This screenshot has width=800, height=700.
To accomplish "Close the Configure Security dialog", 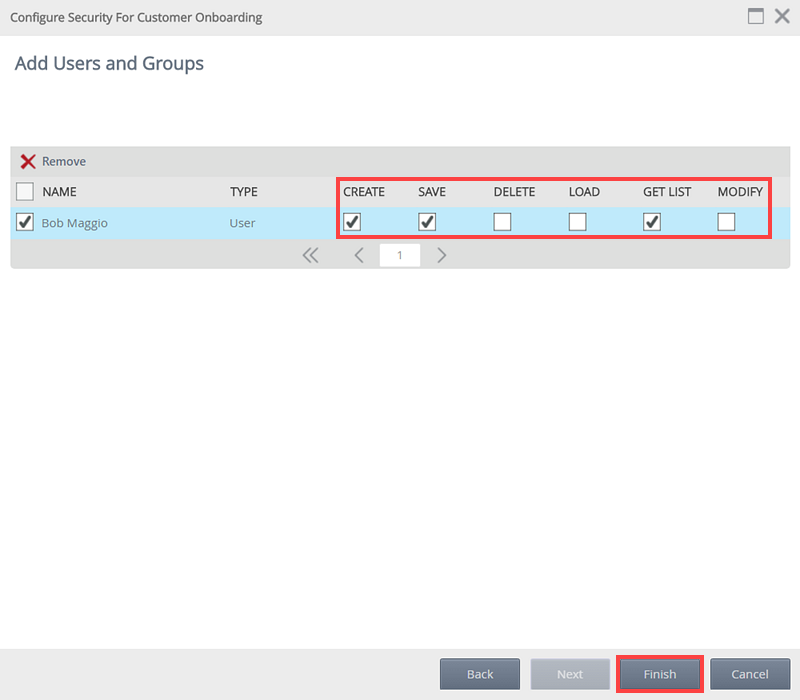I will (x=782, y=17).
